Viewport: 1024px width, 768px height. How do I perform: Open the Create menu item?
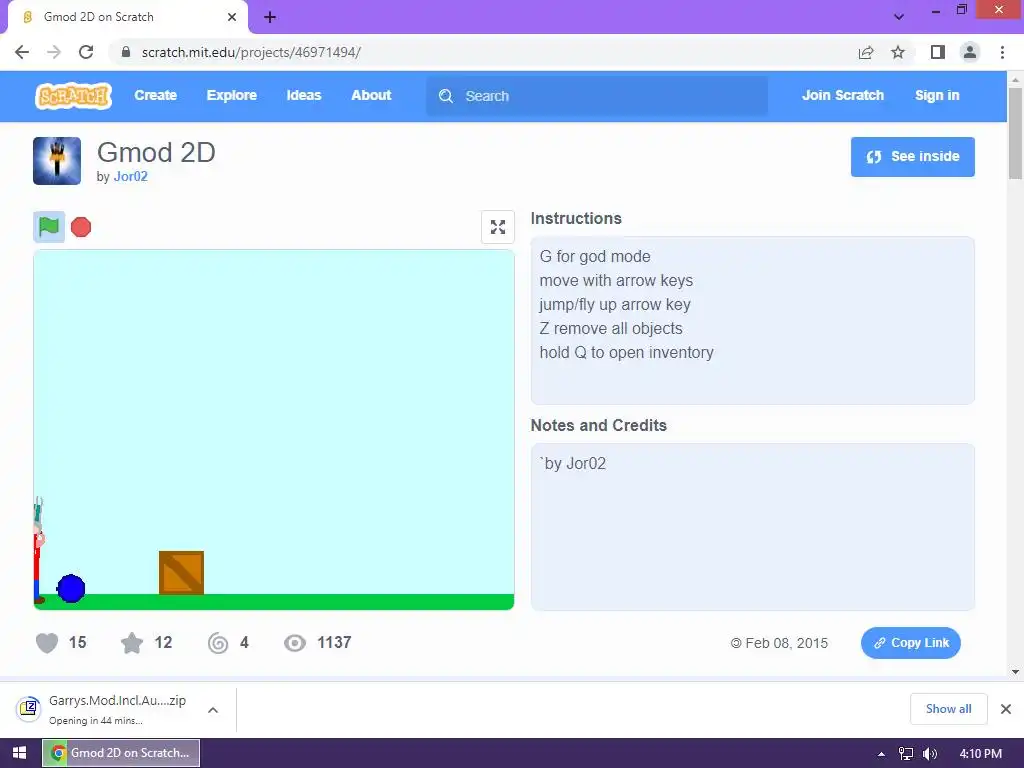pyautogui.click(x=155, y=95)
